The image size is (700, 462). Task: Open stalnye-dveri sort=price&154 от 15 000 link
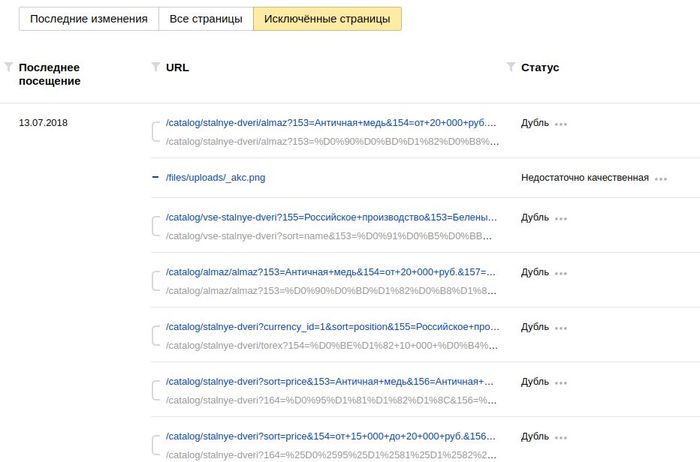click(x=330, y=437)
